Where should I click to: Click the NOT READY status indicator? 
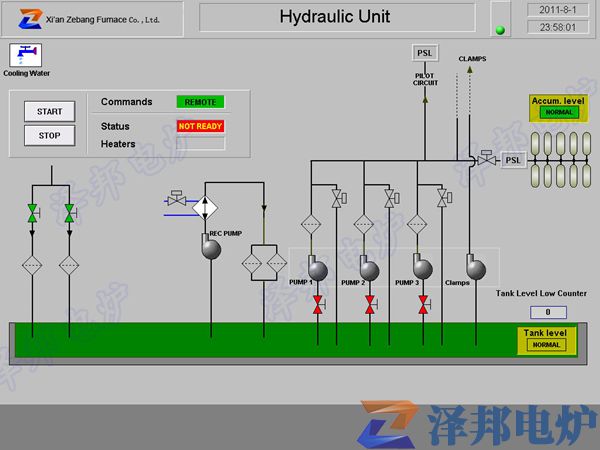click(200, 127)
